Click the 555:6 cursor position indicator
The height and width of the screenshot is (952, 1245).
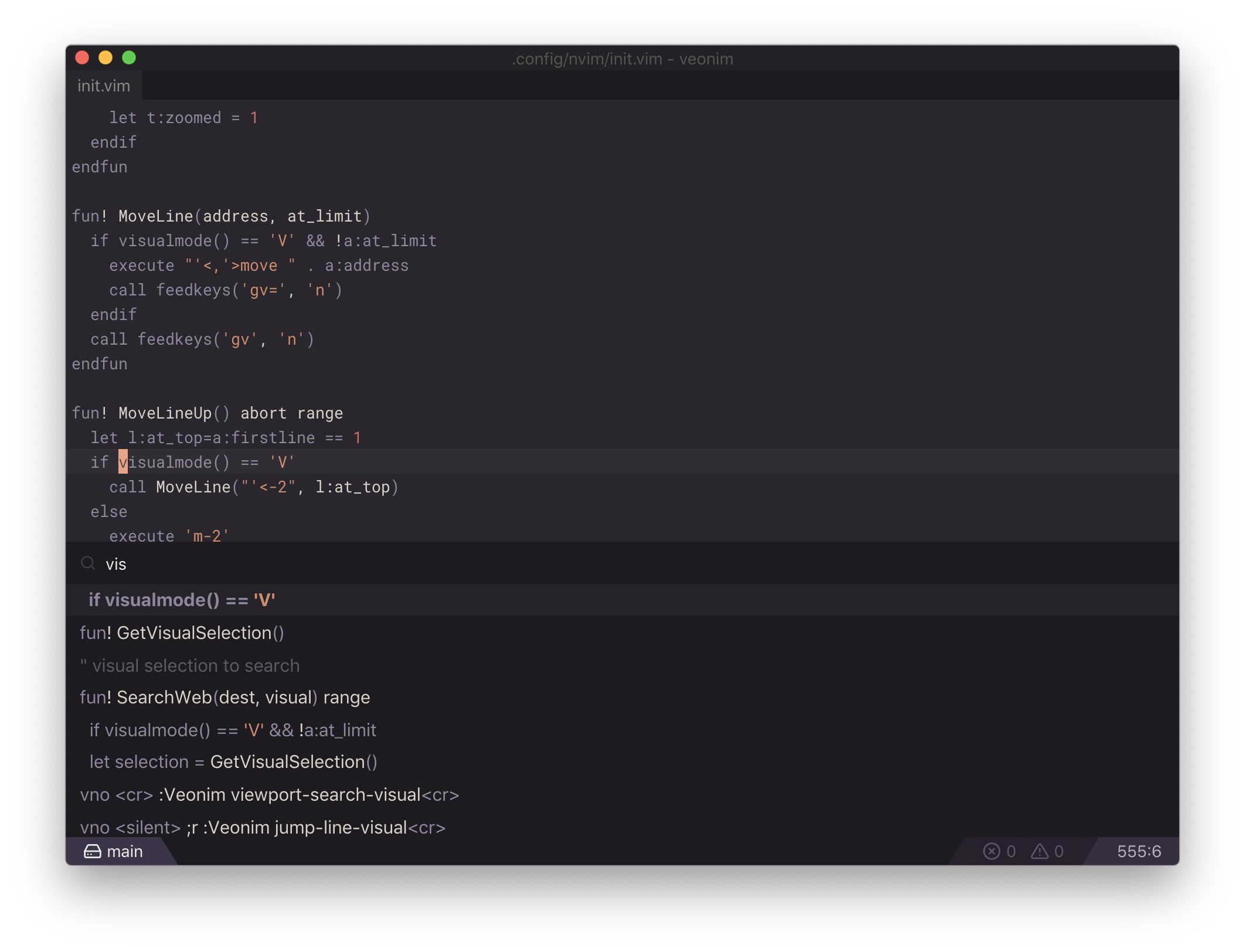click(x=1138, y=851)
